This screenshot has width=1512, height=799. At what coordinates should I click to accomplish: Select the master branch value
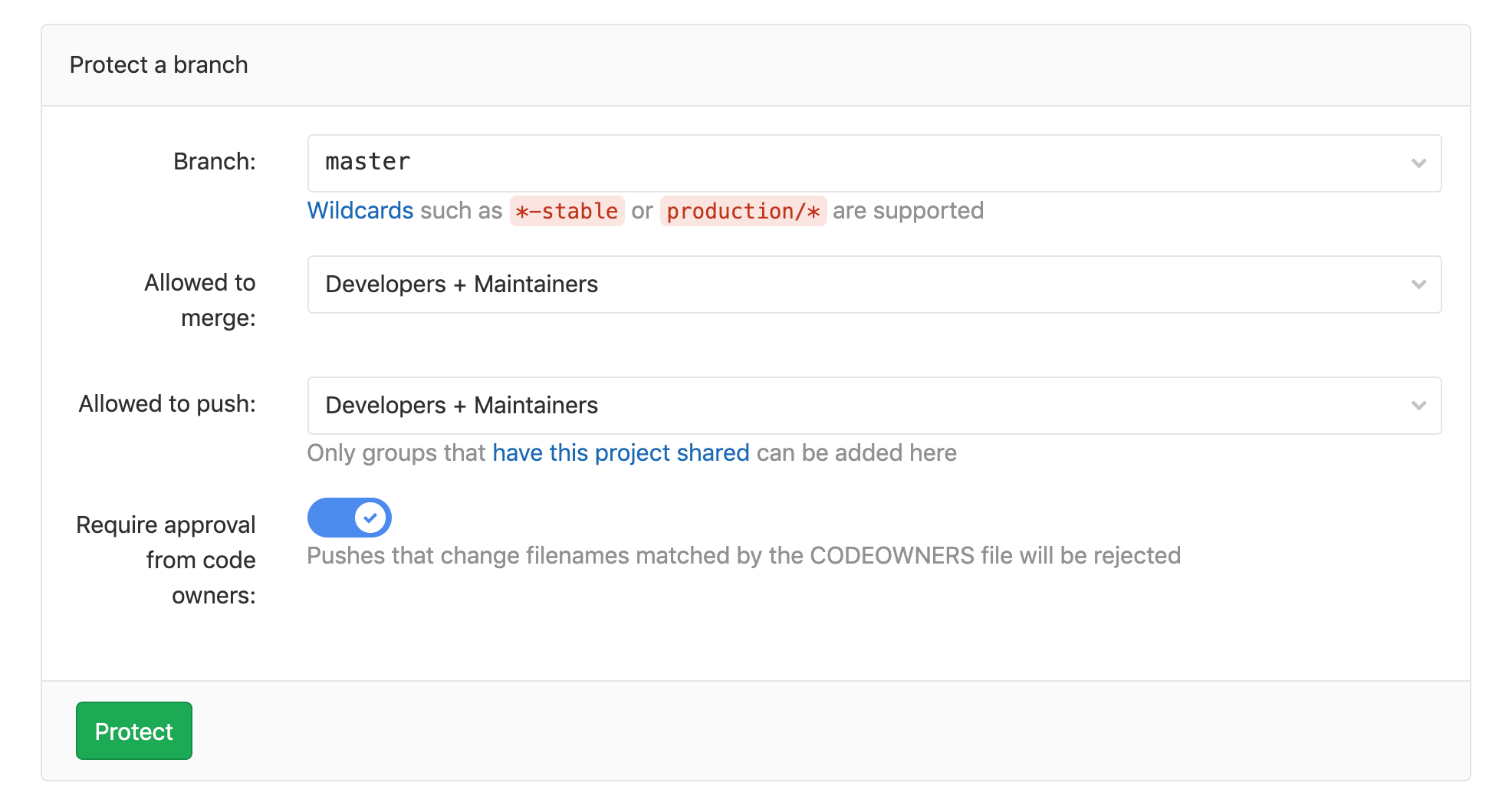[x=366, y=162]
